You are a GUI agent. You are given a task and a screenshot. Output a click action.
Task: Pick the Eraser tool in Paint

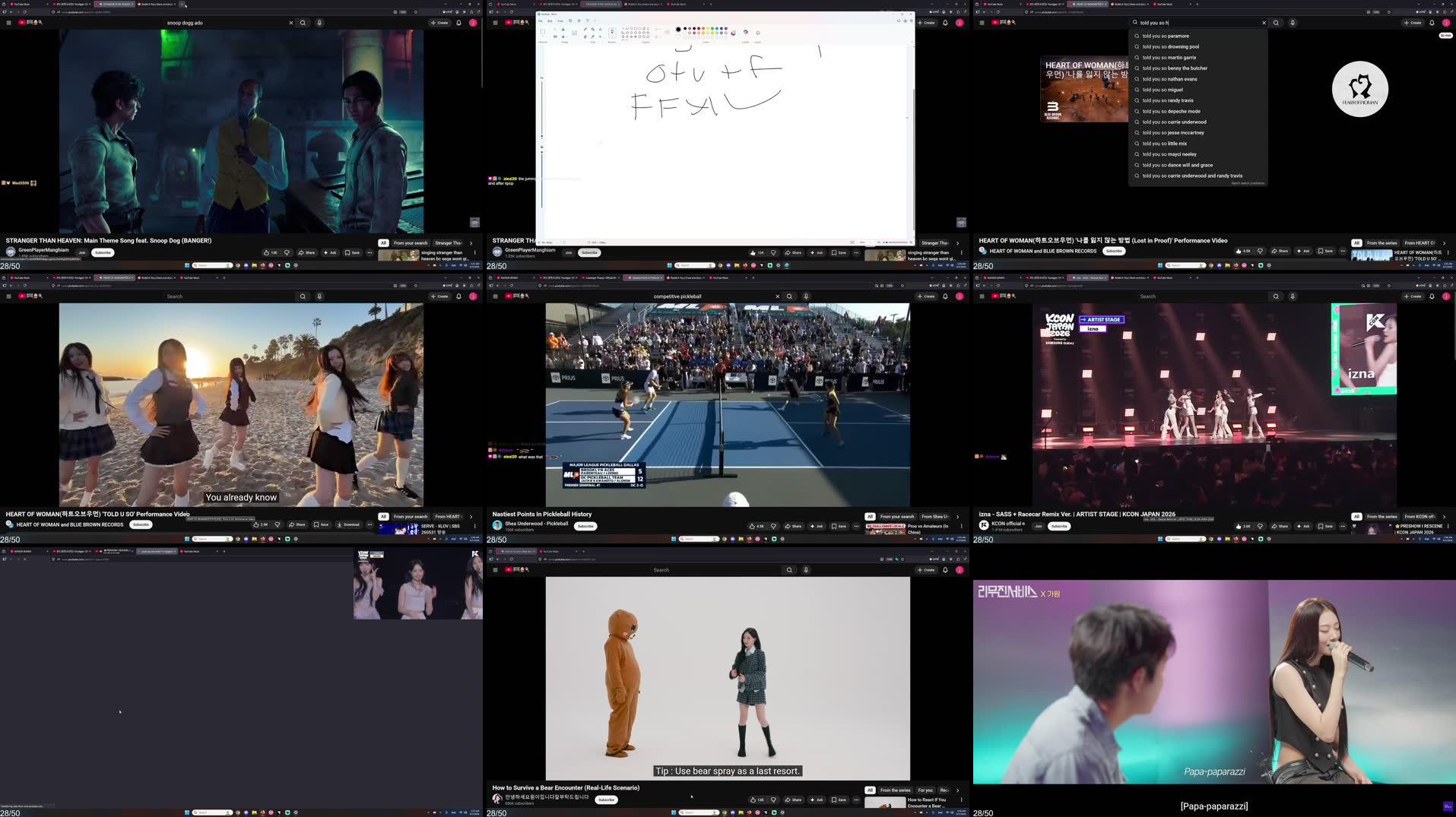point(585,36)
